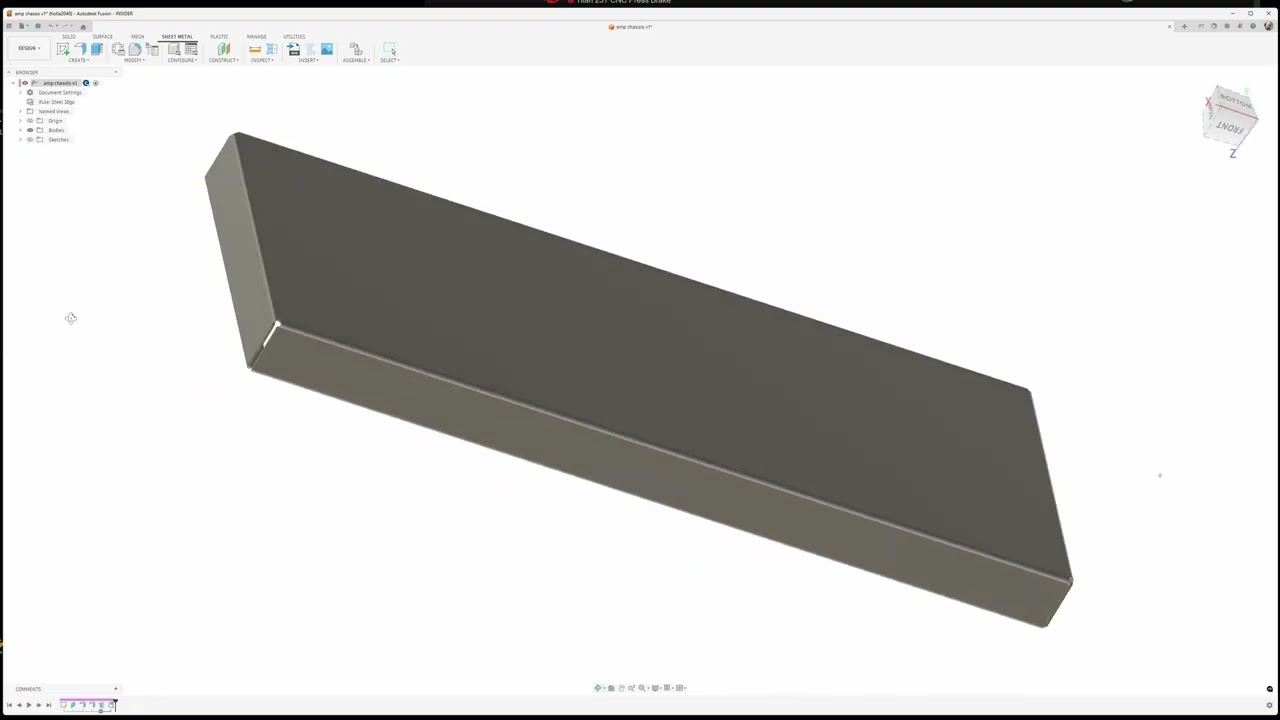Viewport: 1280px width, 720px height.
Task: Click the Undo arrow icon
Action: click(x=52, y=26)
